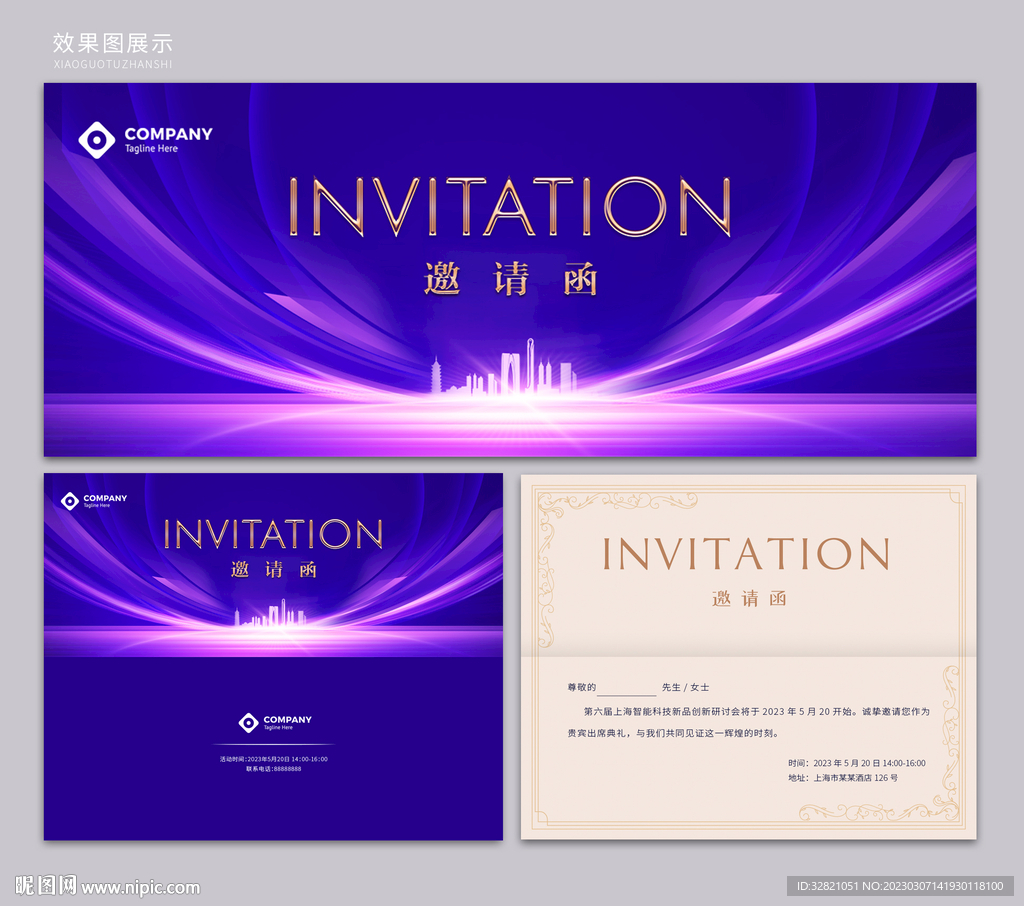Viewport: 1024px width, 906px height.
Task: Open the www.nipic.com link
Action: [141, 887]
